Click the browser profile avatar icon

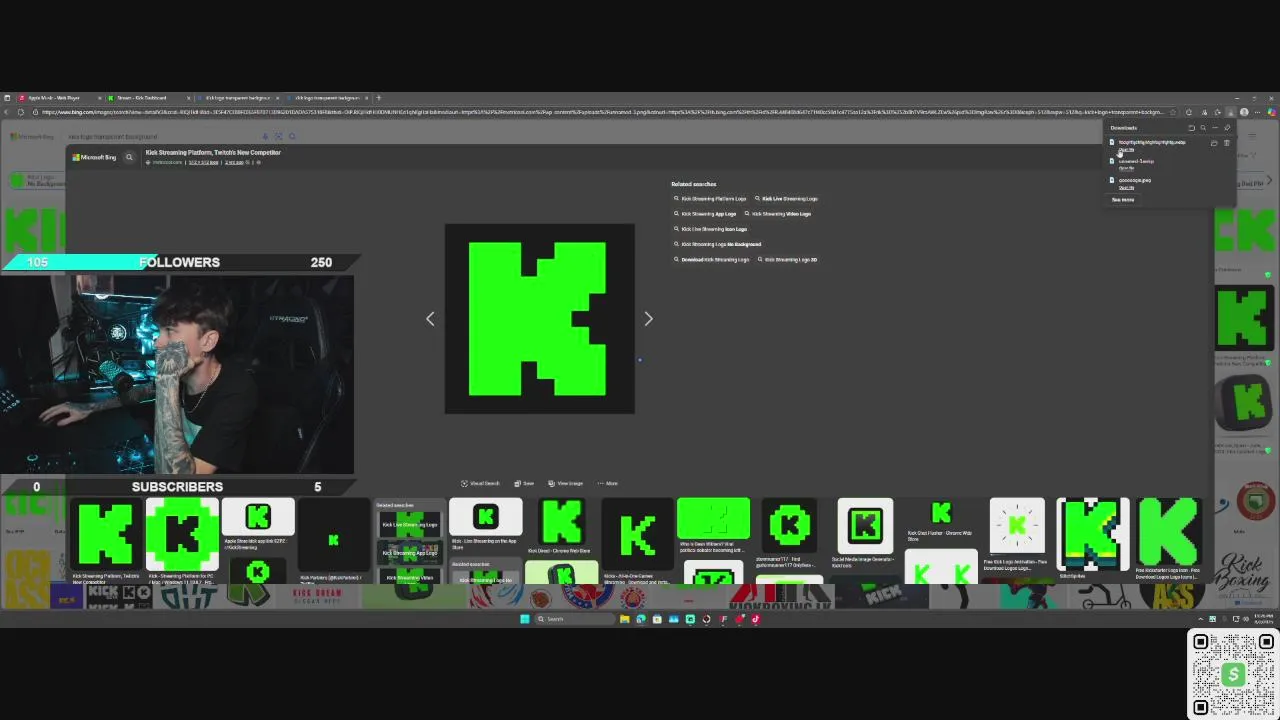point(1244,112)
